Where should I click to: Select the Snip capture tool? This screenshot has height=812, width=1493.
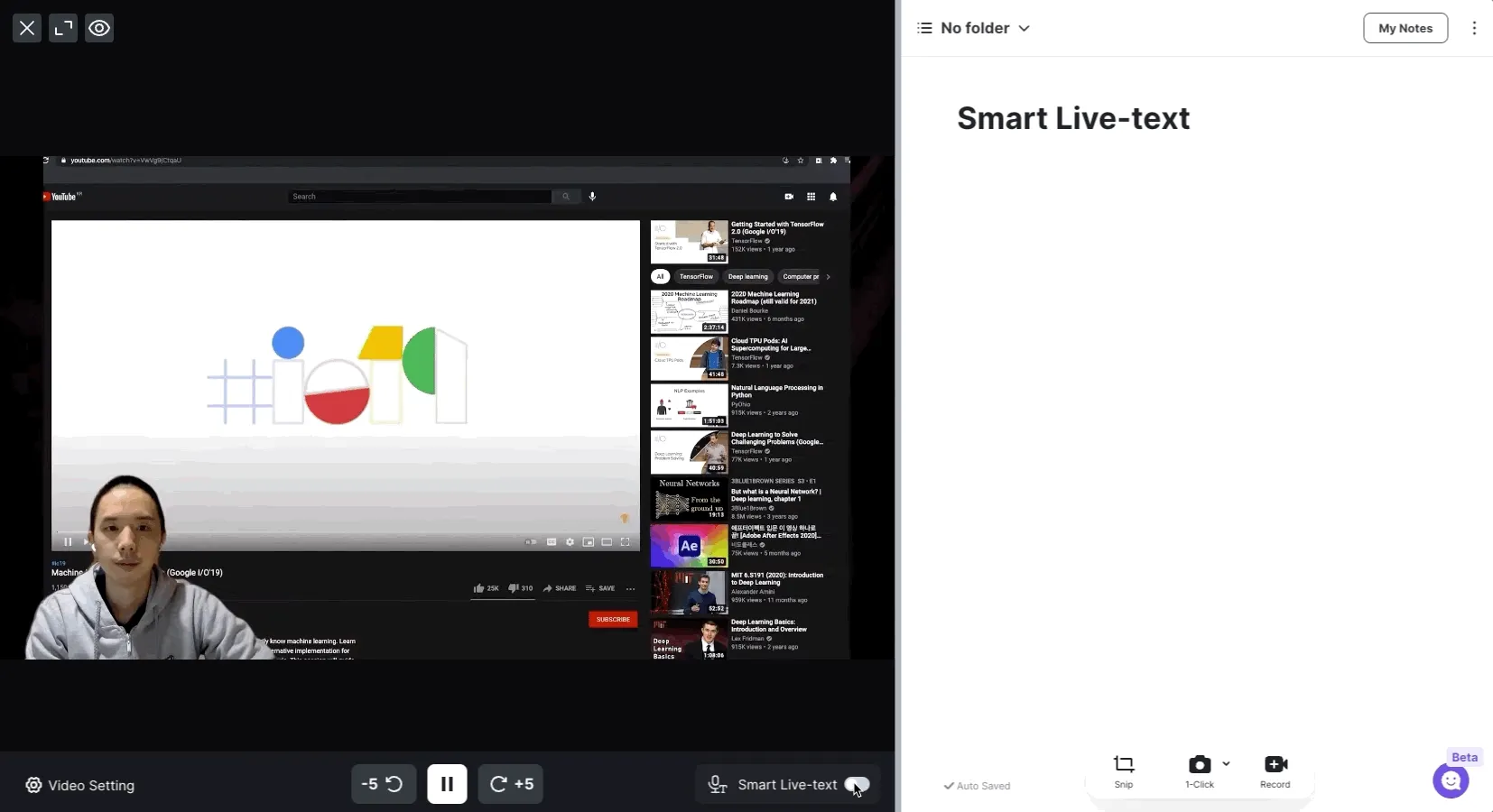1124,771
